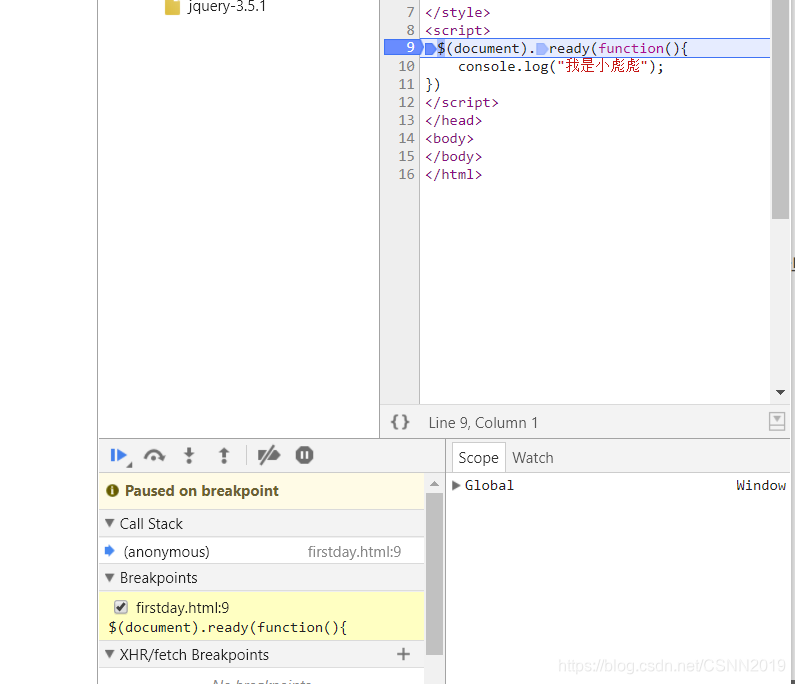Pretty print the source code

(400, 422)
